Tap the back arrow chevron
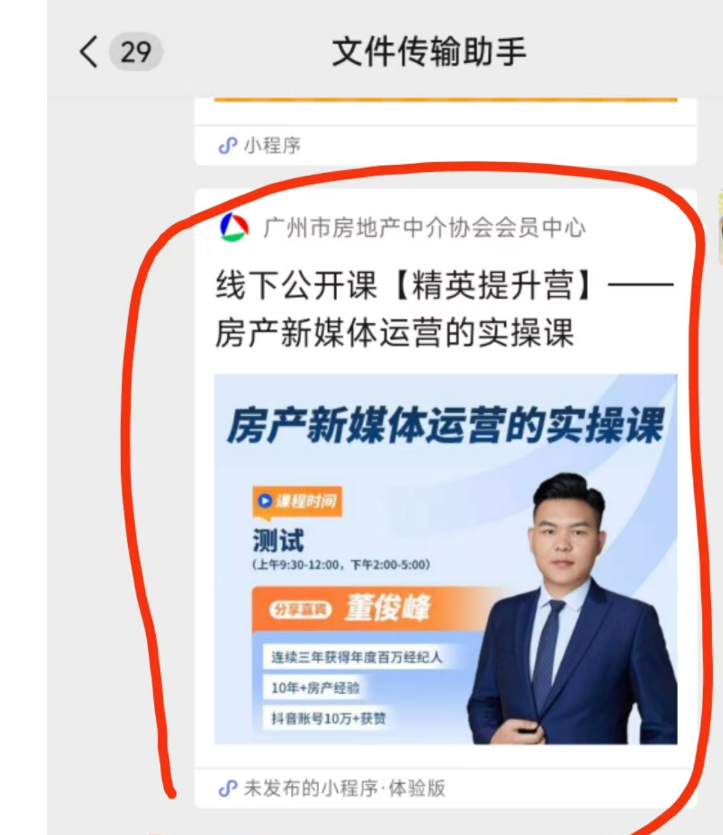Viewport: 723px width, 835px height. pyautogui.click(x=89, y=52)
